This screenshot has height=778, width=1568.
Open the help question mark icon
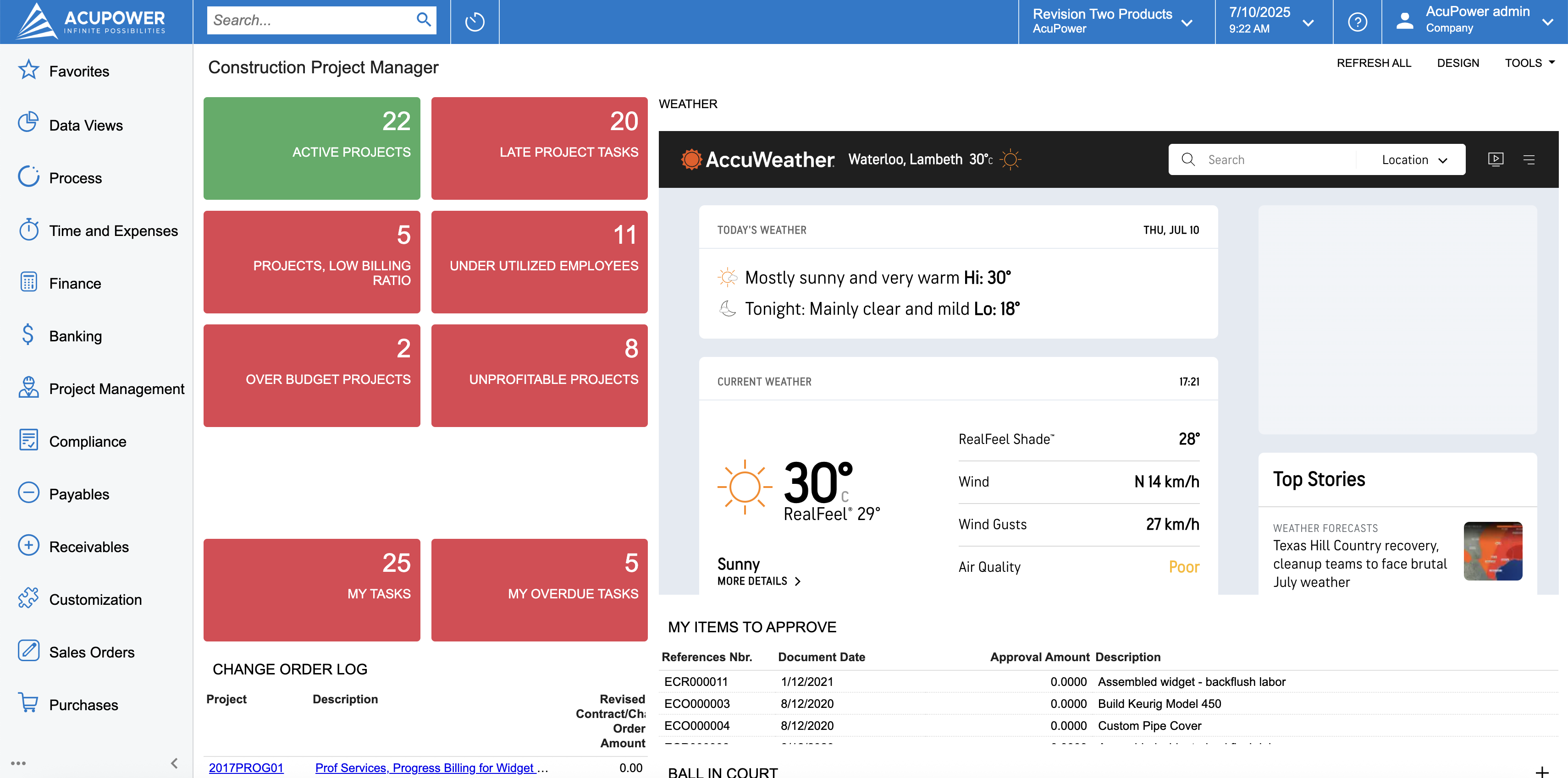click(x=1357, y=22)
